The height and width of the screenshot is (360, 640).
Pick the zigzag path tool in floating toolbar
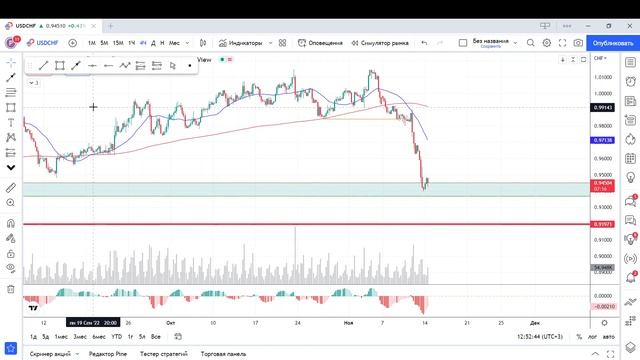(124, 65)
